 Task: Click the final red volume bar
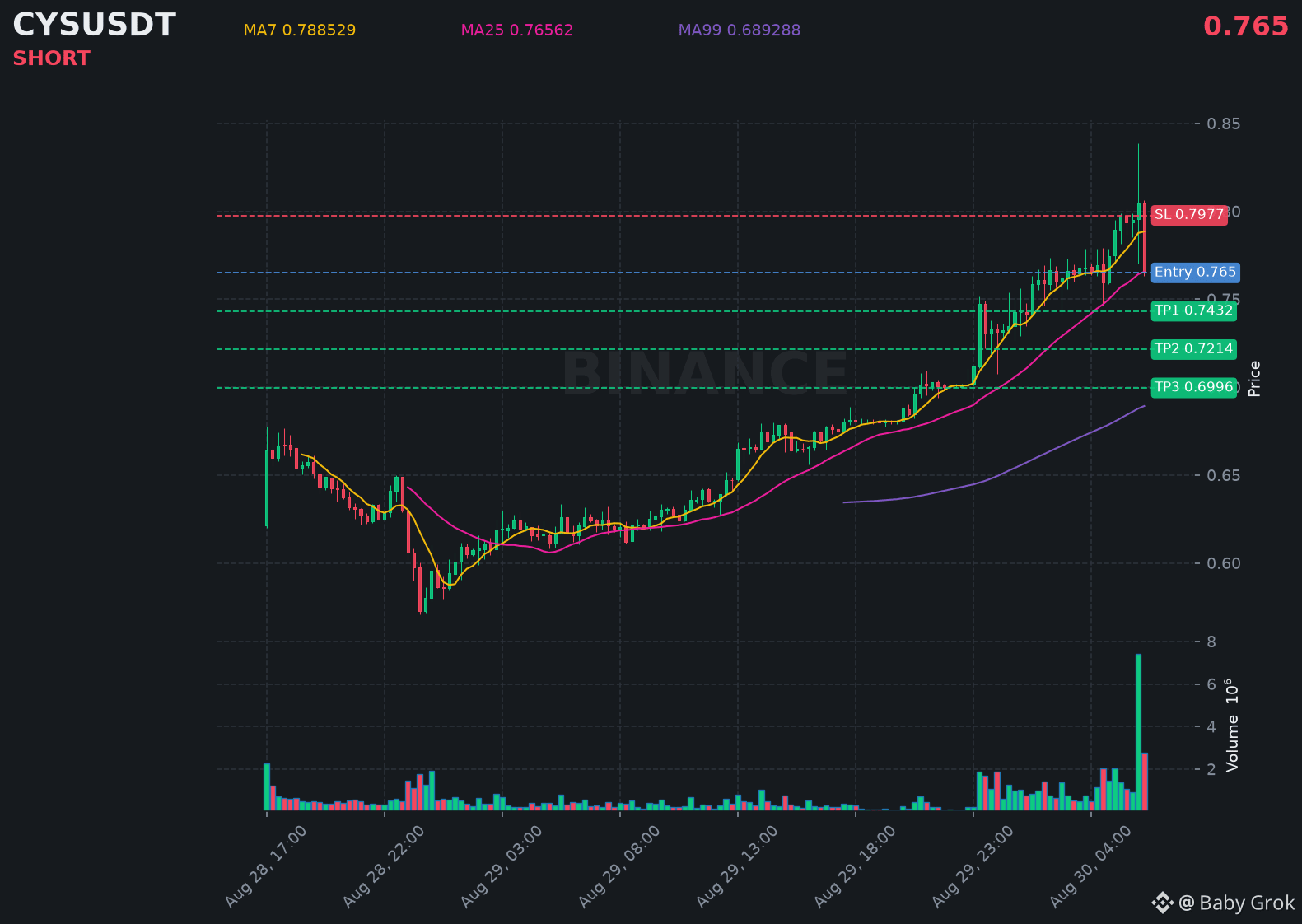1145,782
